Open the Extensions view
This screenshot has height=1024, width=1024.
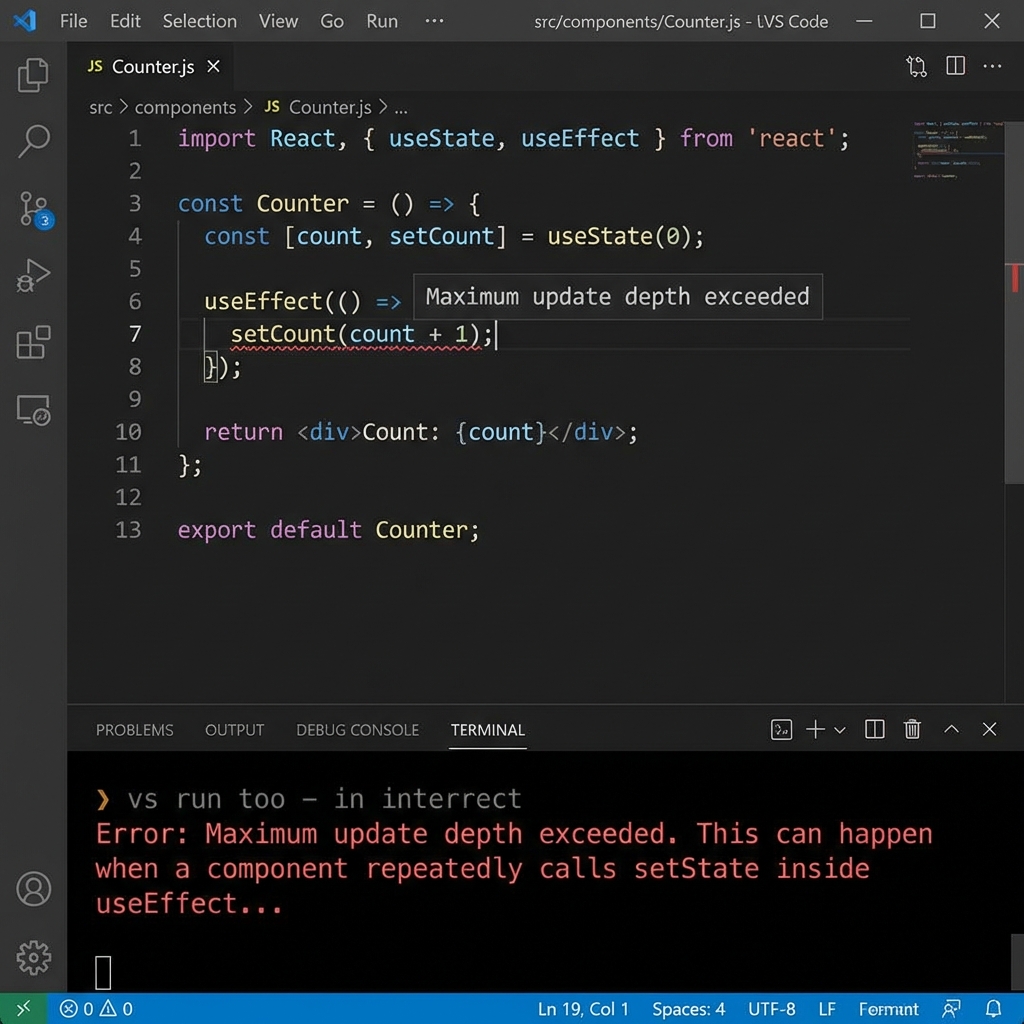pos(34,342)
